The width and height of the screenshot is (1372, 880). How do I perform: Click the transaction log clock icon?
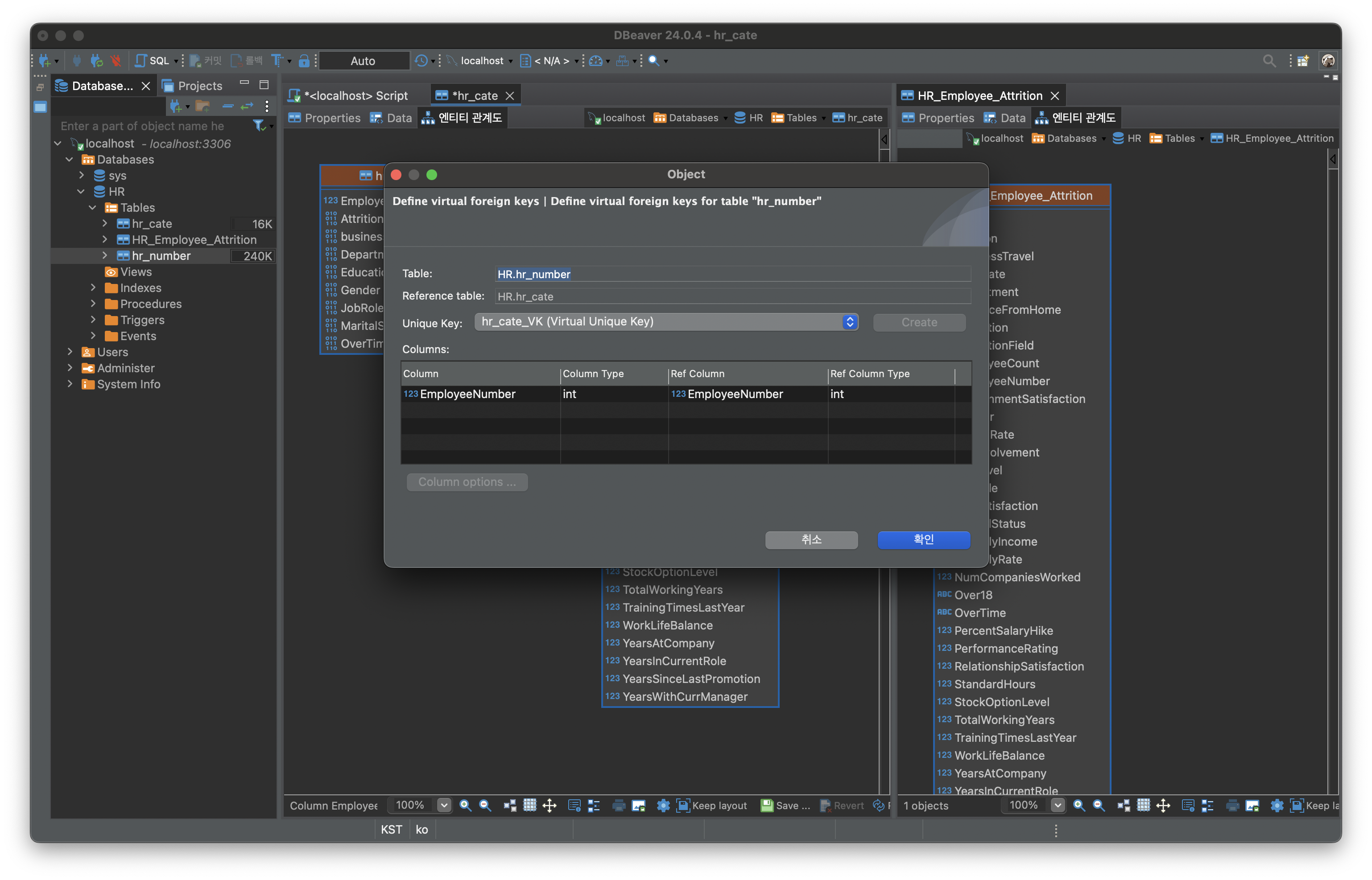coord(422,61)
